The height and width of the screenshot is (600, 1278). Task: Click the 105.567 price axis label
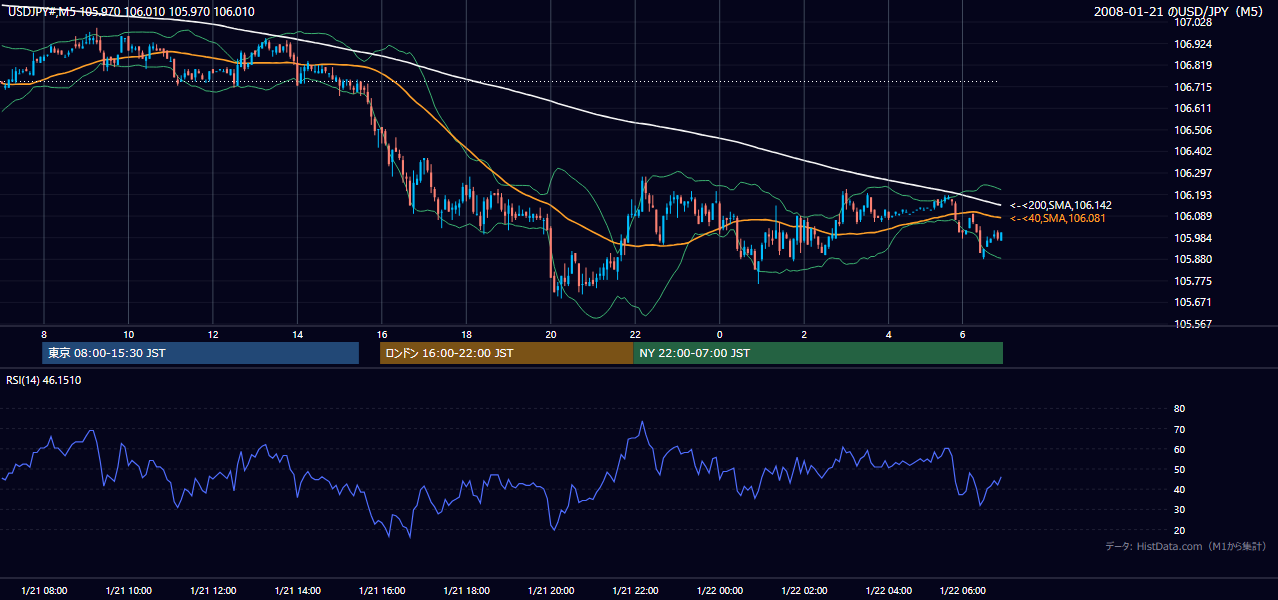(1192, 324)
